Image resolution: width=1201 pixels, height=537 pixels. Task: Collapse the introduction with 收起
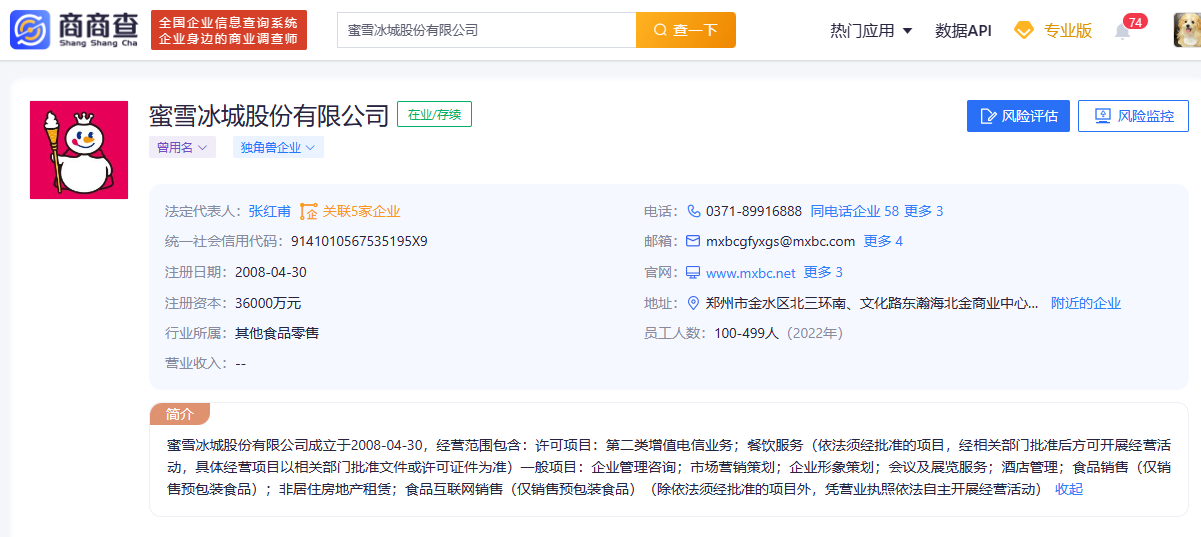pos(1069,489)
